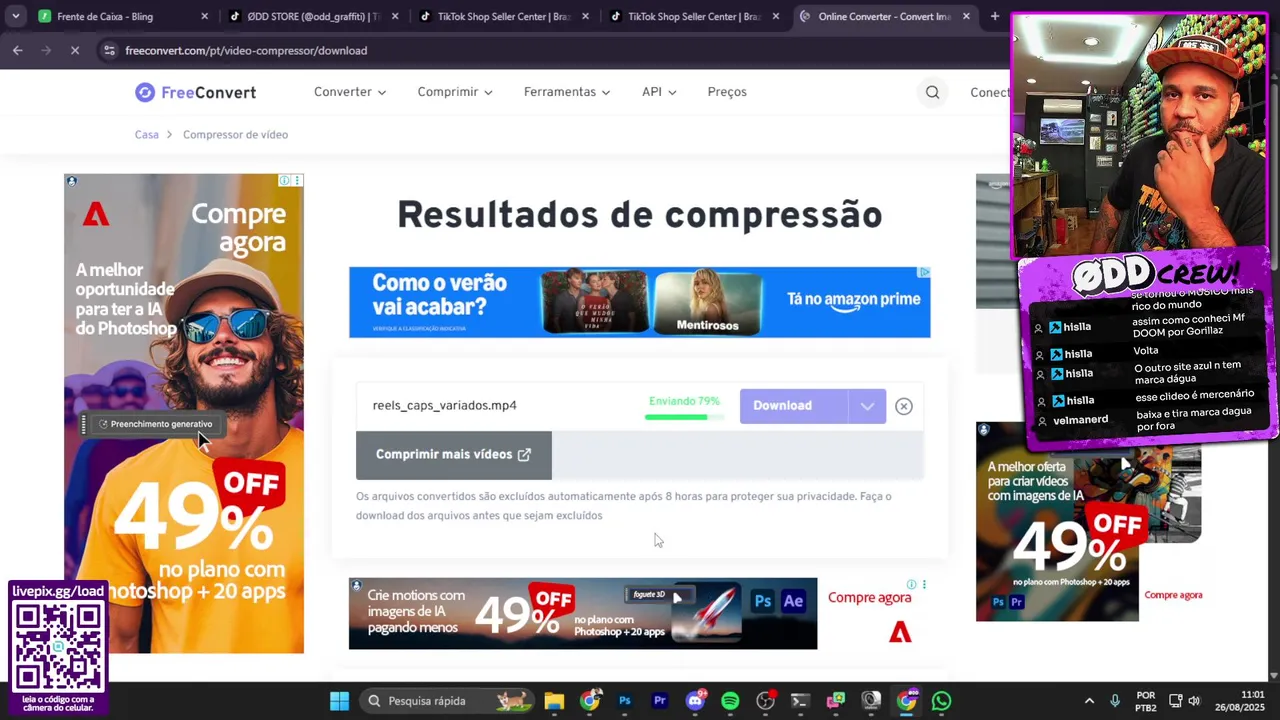This screenshot has height=720, width=1280.
Task: View site information icon beside the URL
Action: tap(109, 50)
